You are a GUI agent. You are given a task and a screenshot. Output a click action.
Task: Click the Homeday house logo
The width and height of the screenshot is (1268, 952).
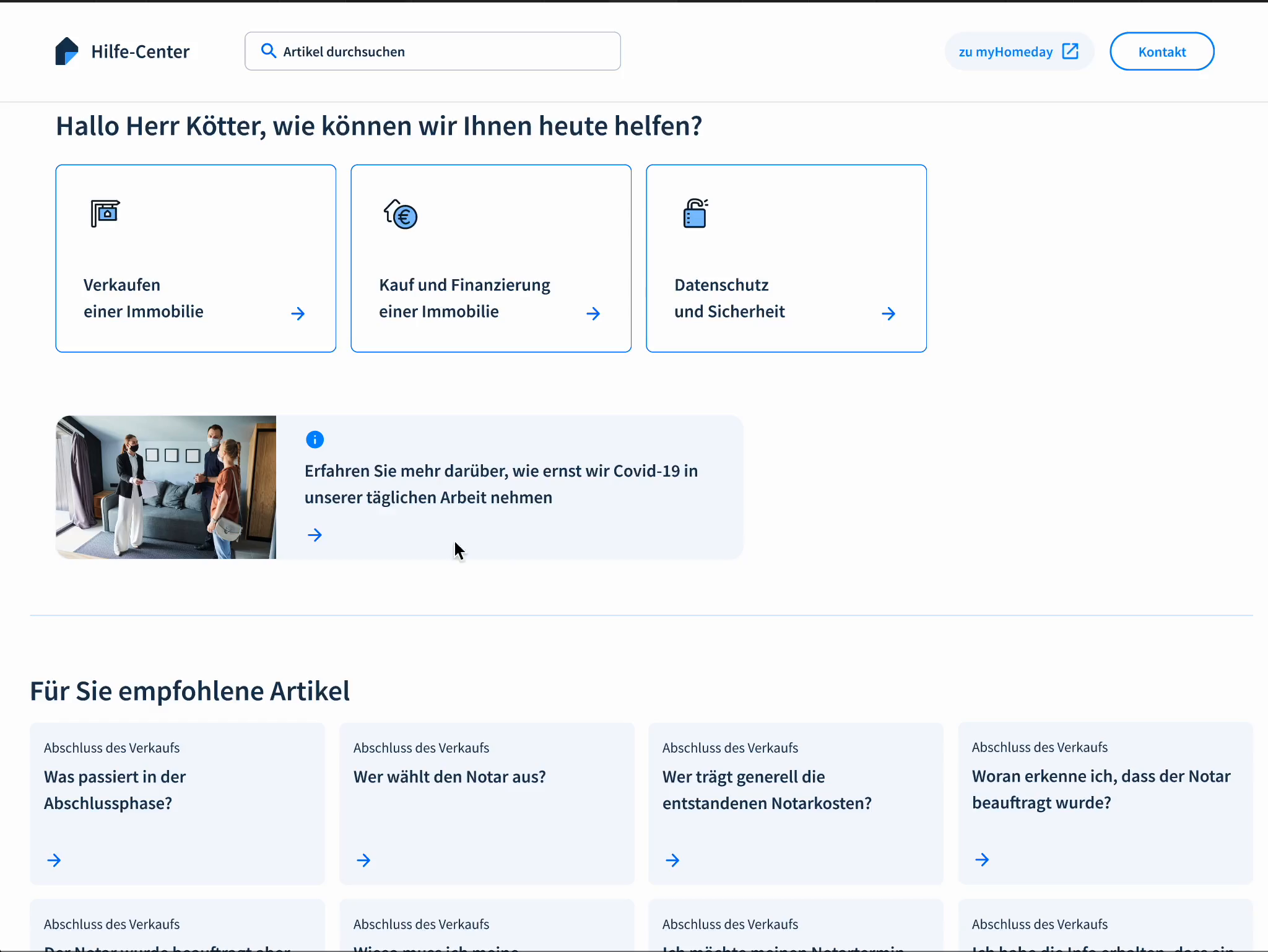click(x=66, y=51)
